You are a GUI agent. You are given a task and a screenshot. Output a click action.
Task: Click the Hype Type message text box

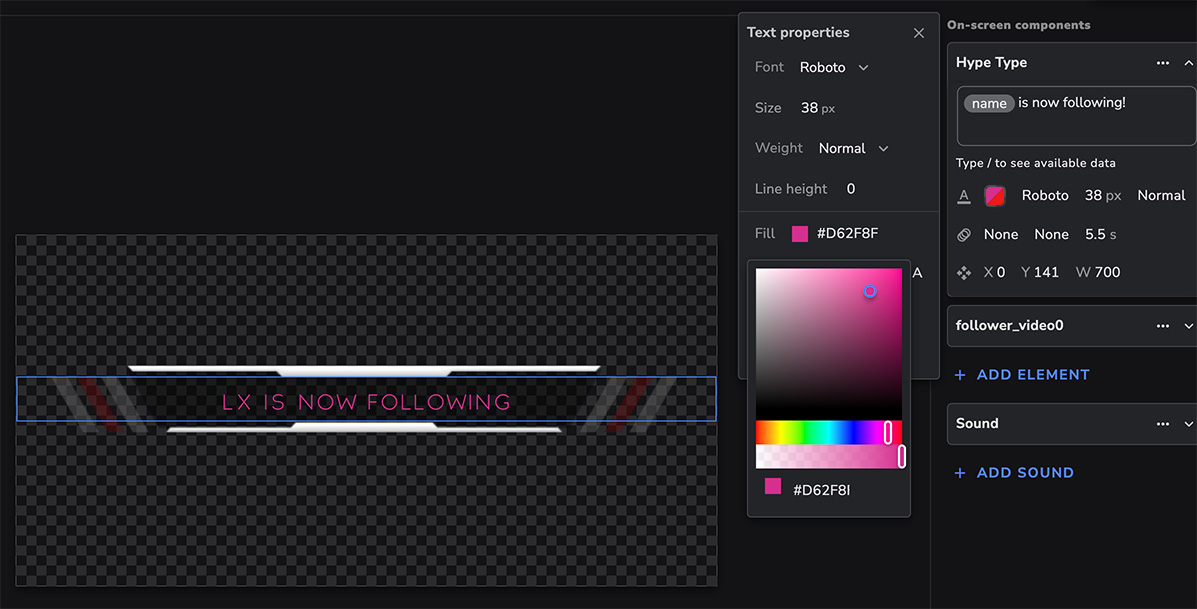[x=1076, y=116]
